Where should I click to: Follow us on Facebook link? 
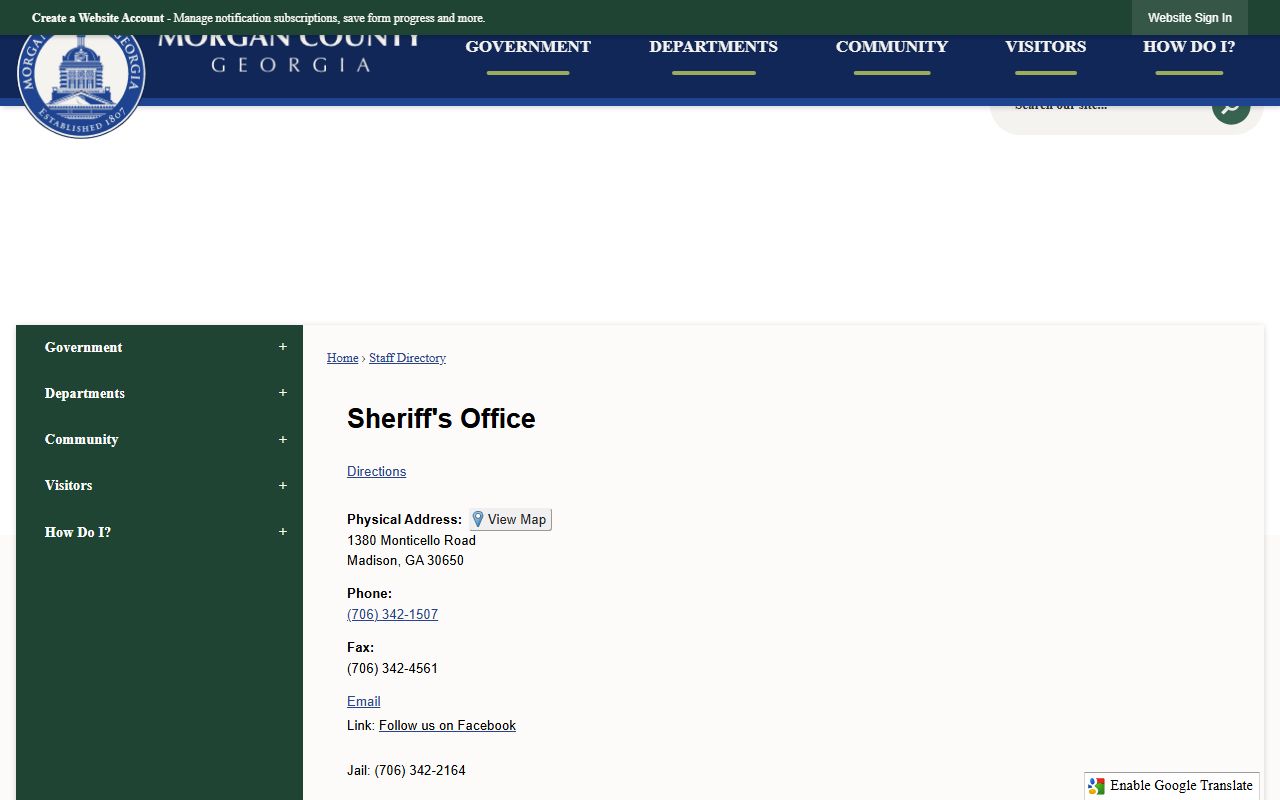click(x=447, y=726)
